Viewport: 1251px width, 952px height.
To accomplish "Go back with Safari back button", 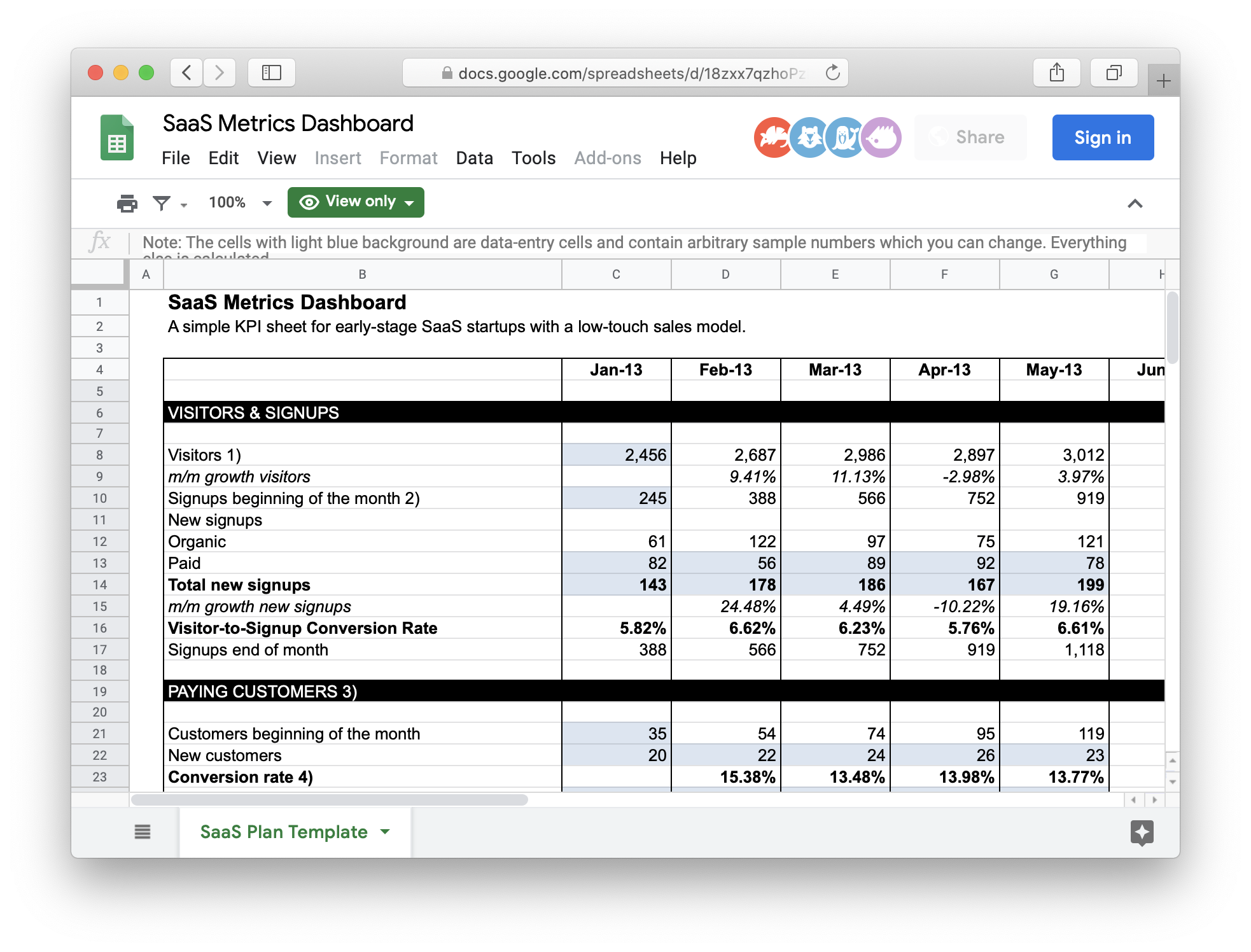I will point(186,73).
